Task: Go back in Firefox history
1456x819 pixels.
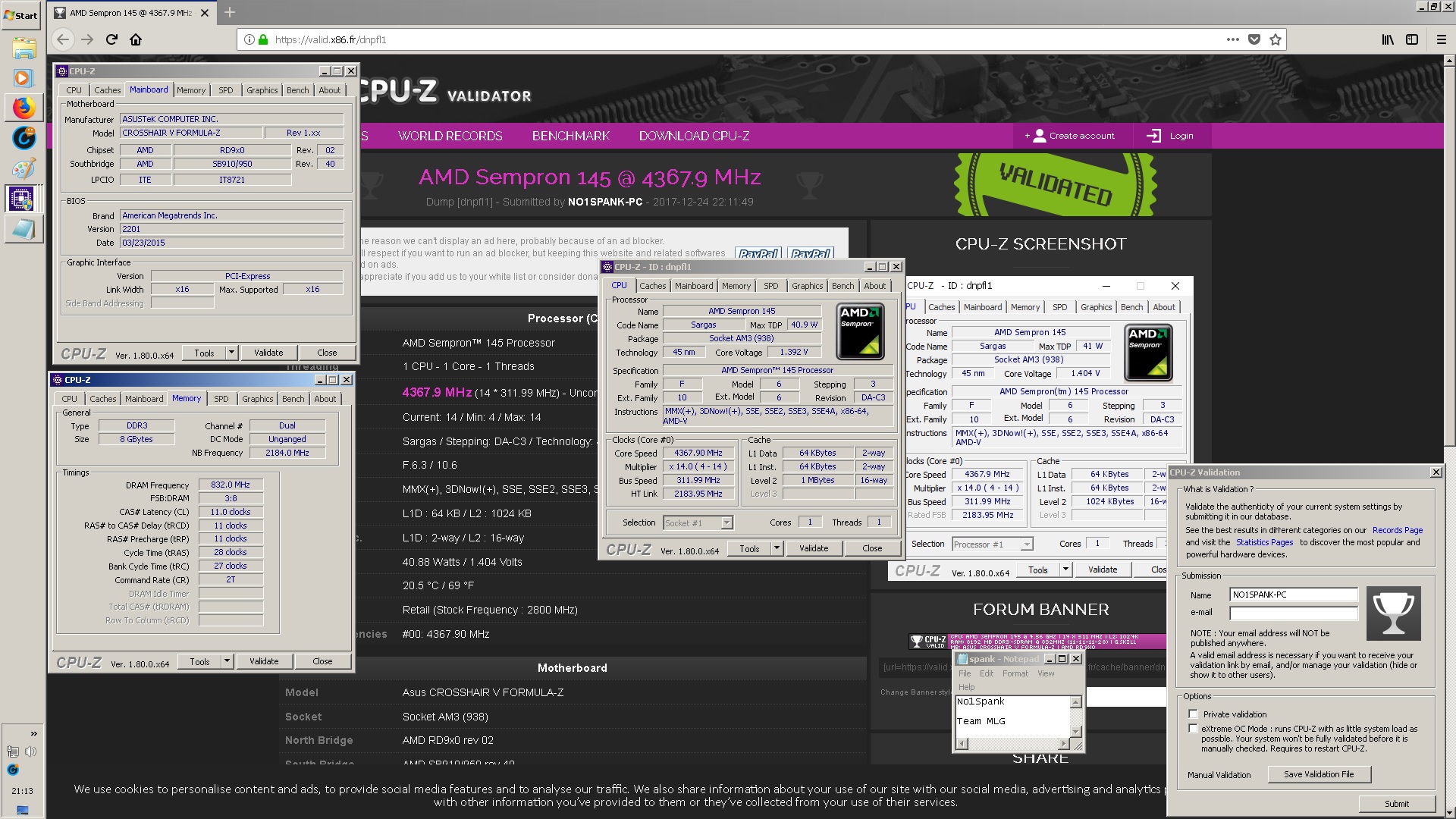Action: pyautogui.click(x=63, y=39)
